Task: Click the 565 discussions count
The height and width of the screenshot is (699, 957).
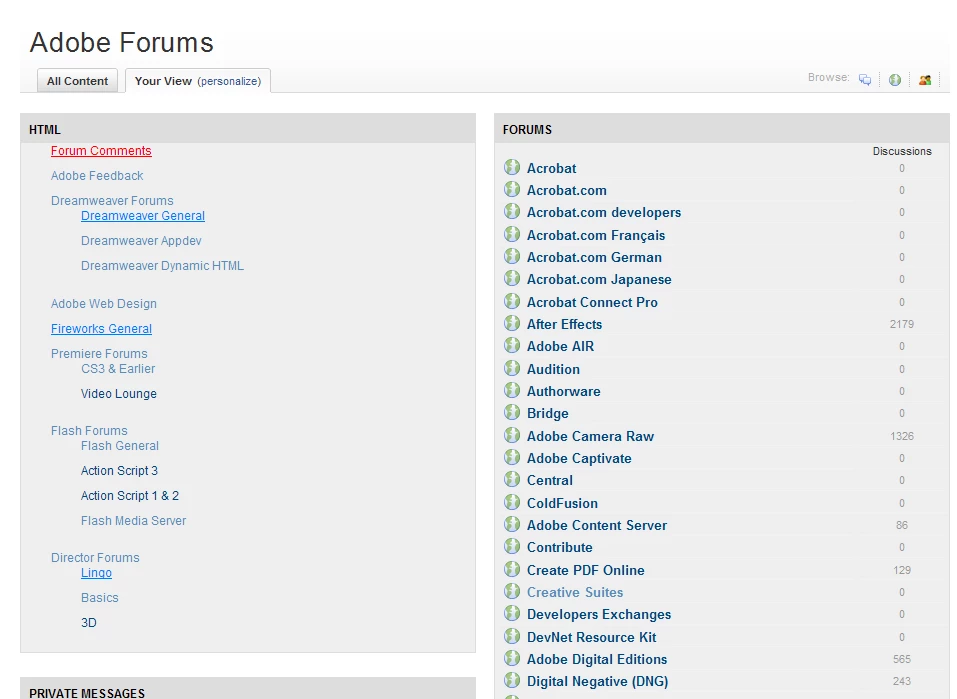Action: pos(902,659)
